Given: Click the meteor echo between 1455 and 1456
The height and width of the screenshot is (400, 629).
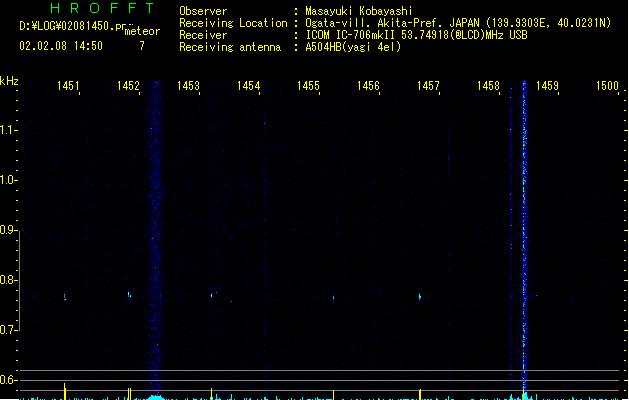Looking at the screenshot, I should tap(333, 298).
